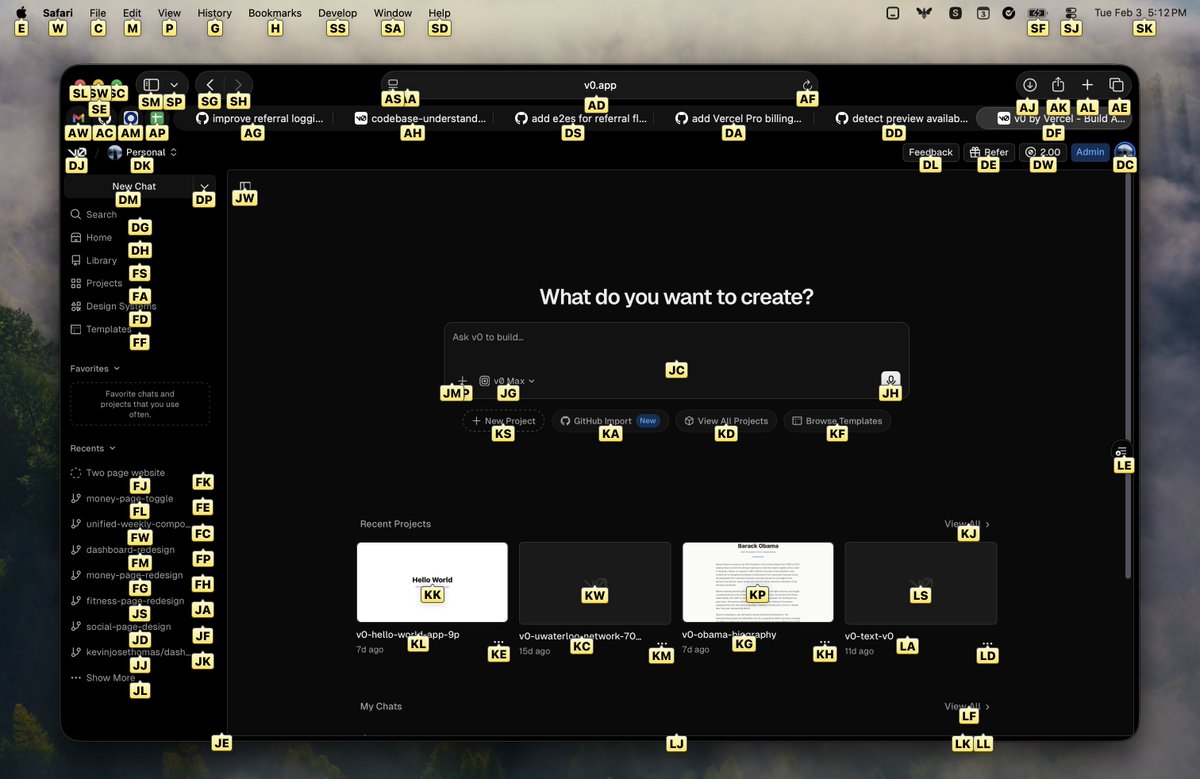
Task: Click GitHub Import button
Action: click(610, 421)
